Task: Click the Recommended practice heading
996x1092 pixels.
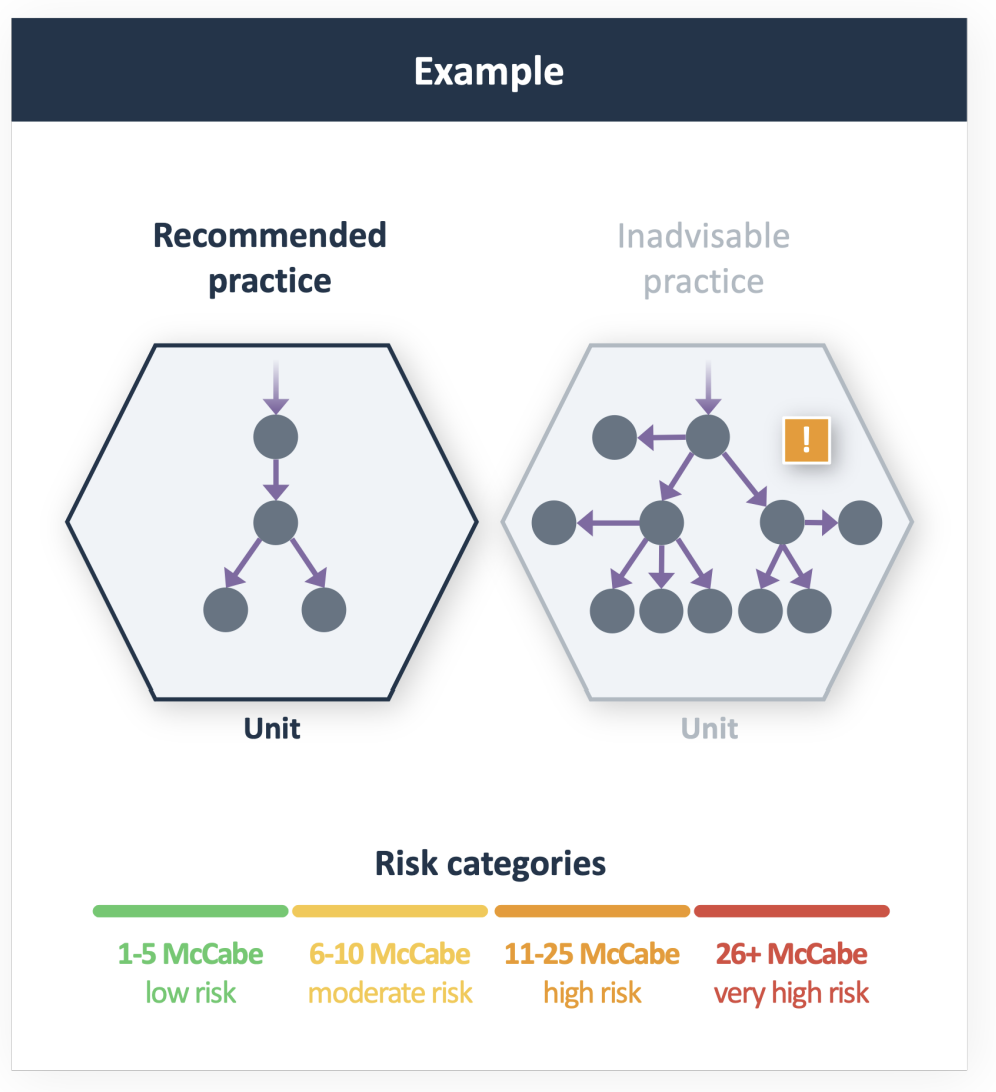Action: (x=270, y=258)
